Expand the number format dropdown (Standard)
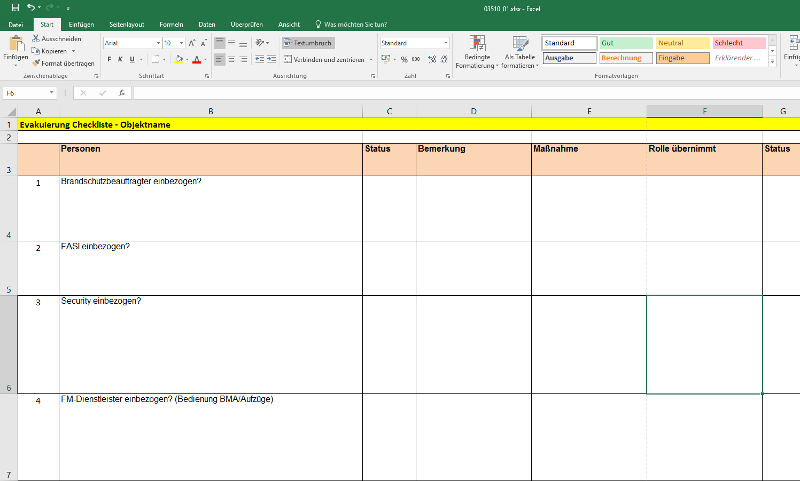The width and height of the screenshot is (800, 481). pos(445,43)
